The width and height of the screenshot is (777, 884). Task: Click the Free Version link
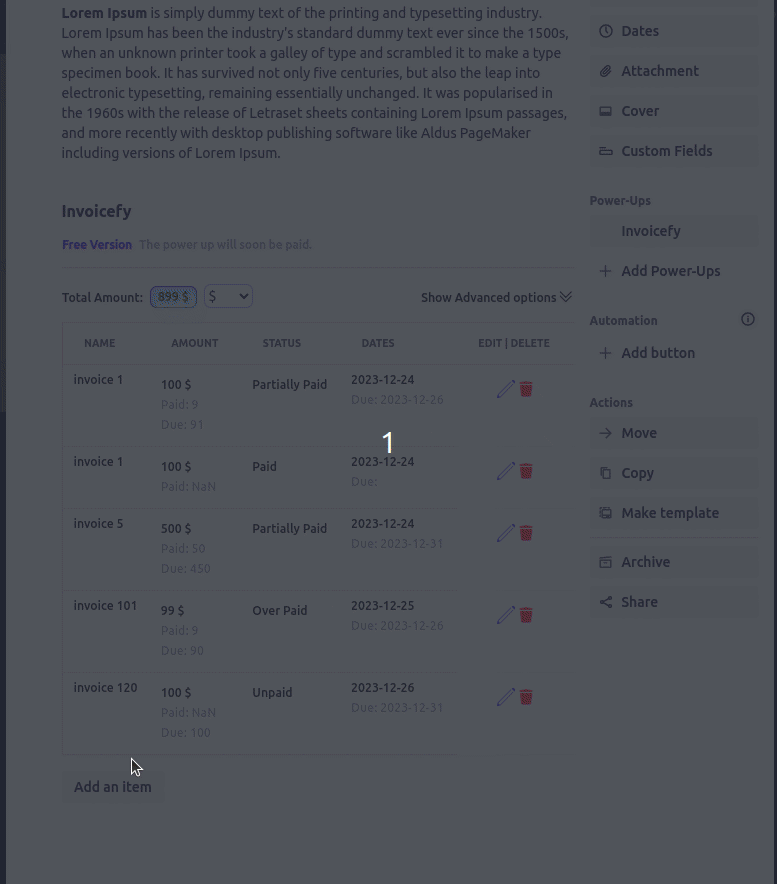[96, 244]
